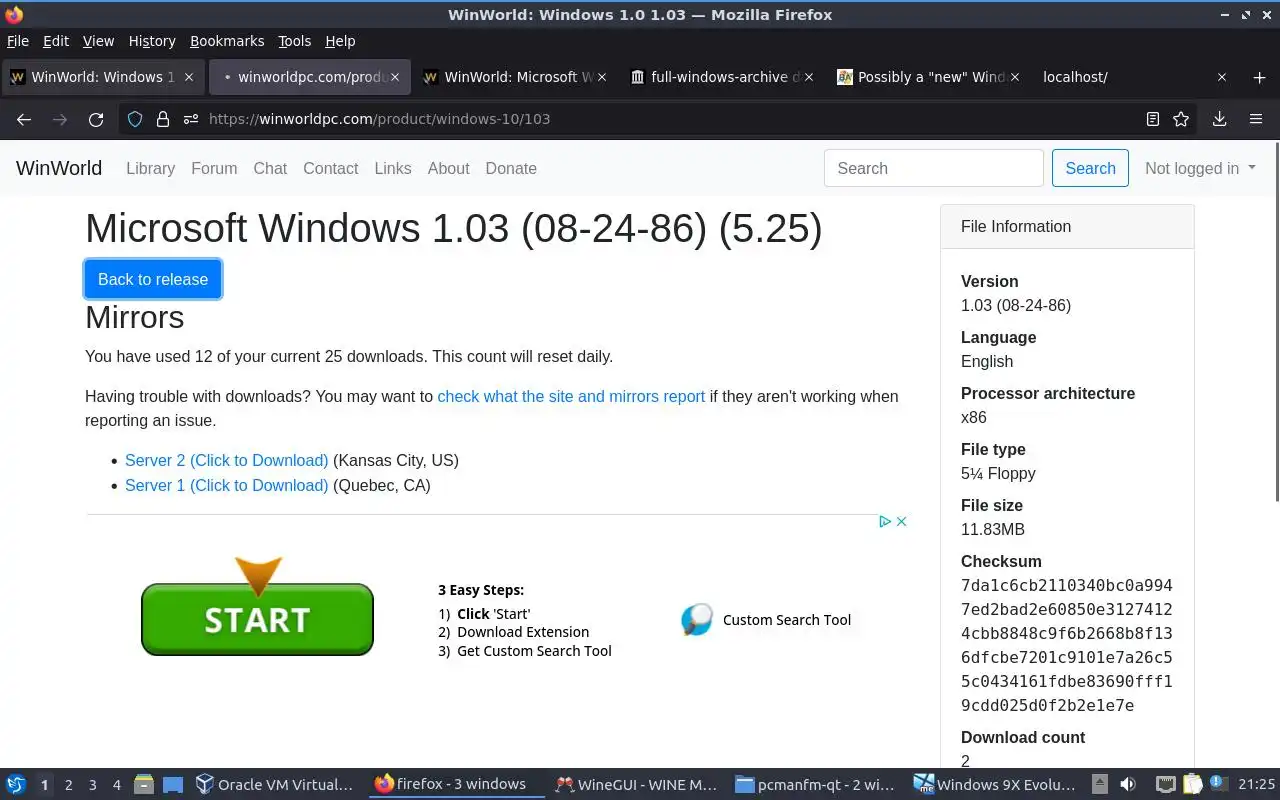Click the show desktop icon in taskbar
The image size is (1280, 800).
pyautogui.click(x=173, y=785)
